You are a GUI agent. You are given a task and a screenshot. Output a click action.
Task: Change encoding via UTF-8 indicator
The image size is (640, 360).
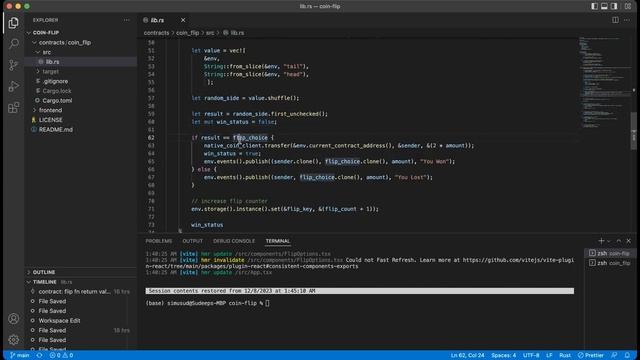pyautogui.click(x=531, y=355)
